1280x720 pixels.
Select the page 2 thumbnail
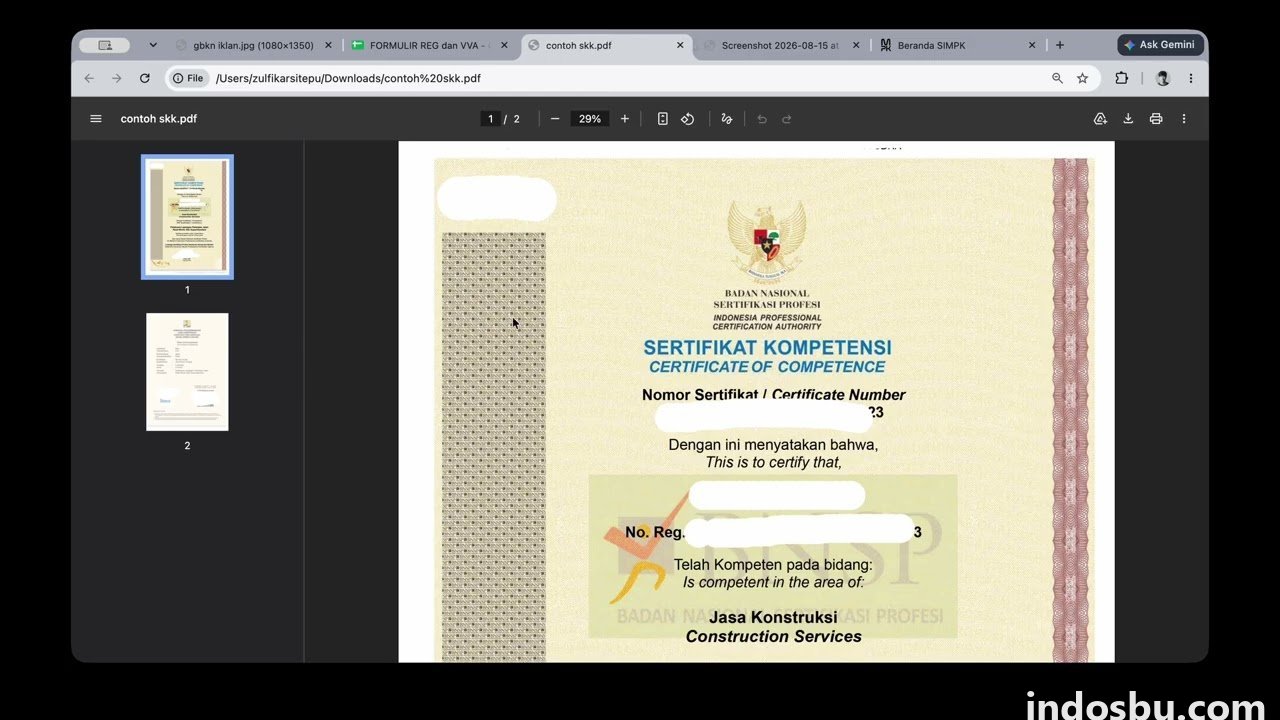[x=187, y=372]
